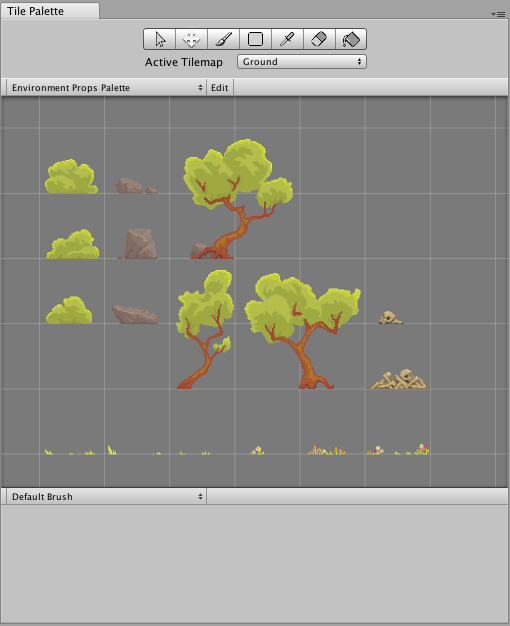
Task: Select the narrow leaning tree tile
Action: [205, 329]
